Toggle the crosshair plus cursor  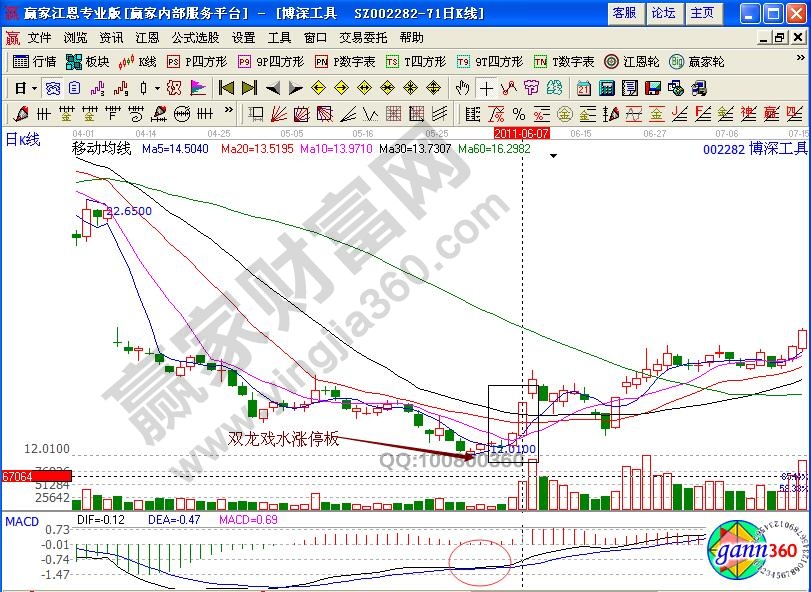487,87
